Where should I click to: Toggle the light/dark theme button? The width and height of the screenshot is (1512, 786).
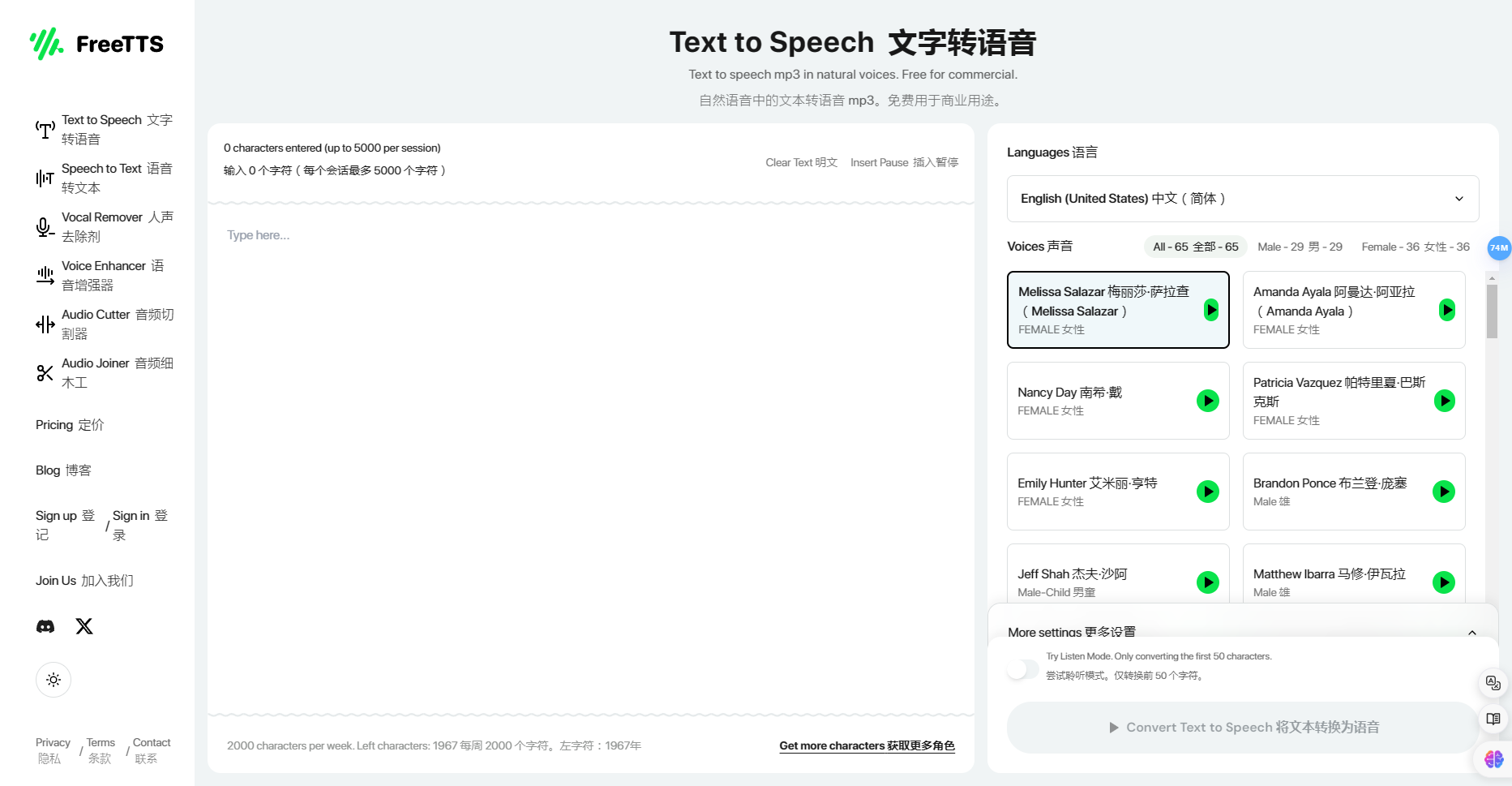coord(54,680)
